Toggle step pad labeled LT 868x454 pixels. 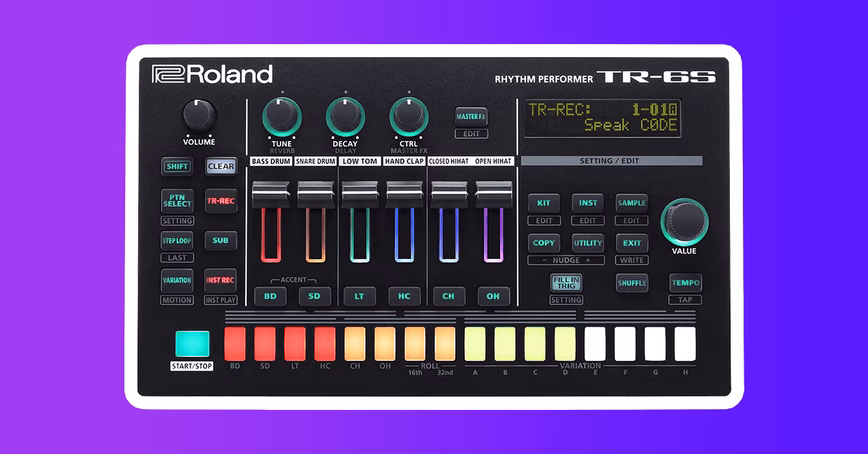pos(294,344)
